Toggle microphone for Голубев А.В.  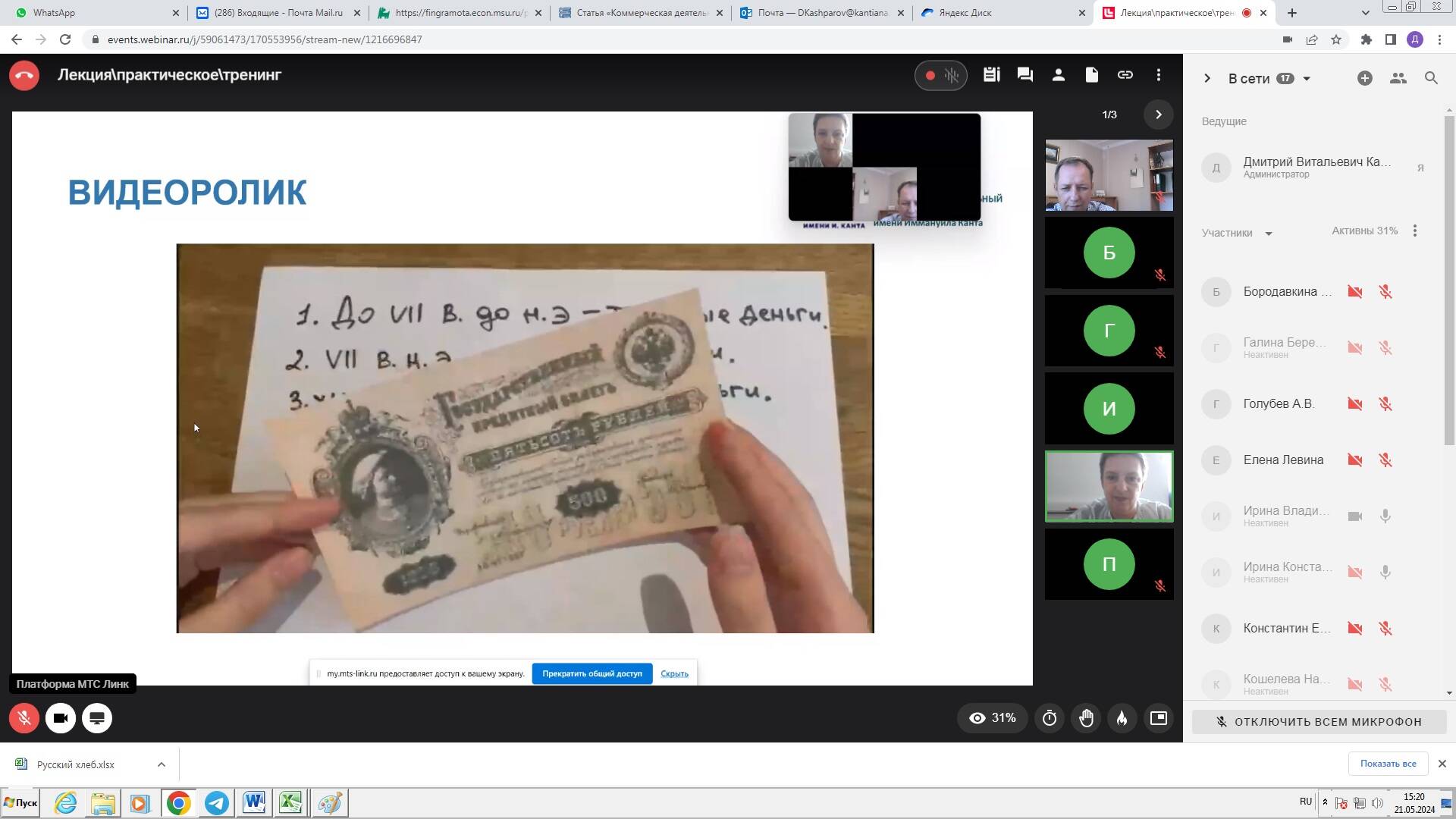click(x=1385, y=404)
